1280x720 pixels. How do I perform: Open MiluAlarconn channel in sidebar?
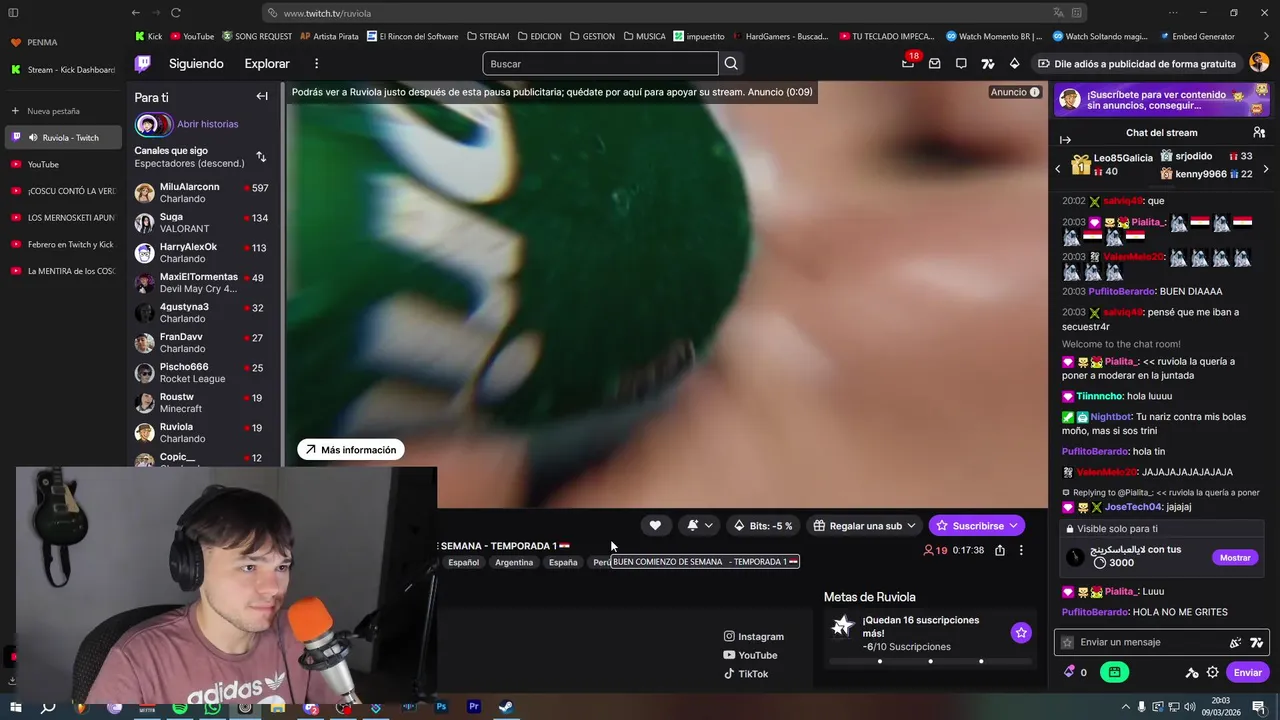click(x=203, y=193)
